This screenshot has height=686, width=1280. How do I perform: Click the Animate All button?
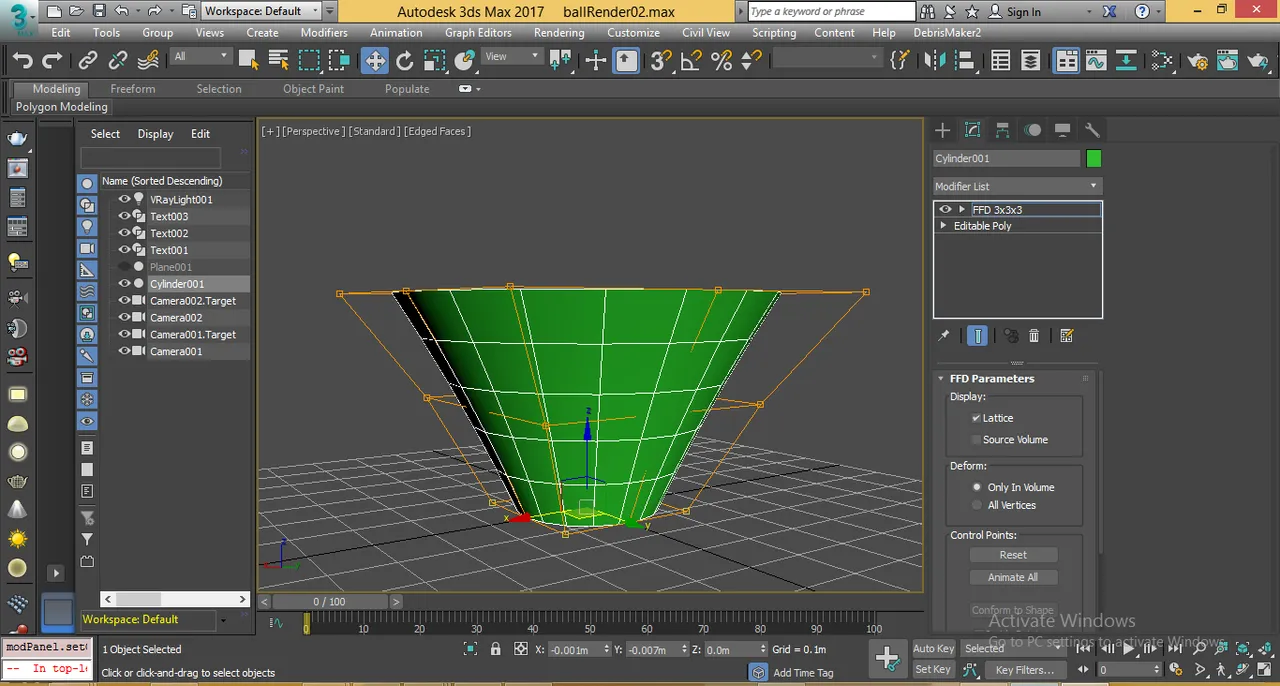pyautogui.click(x=1013, y=577)
